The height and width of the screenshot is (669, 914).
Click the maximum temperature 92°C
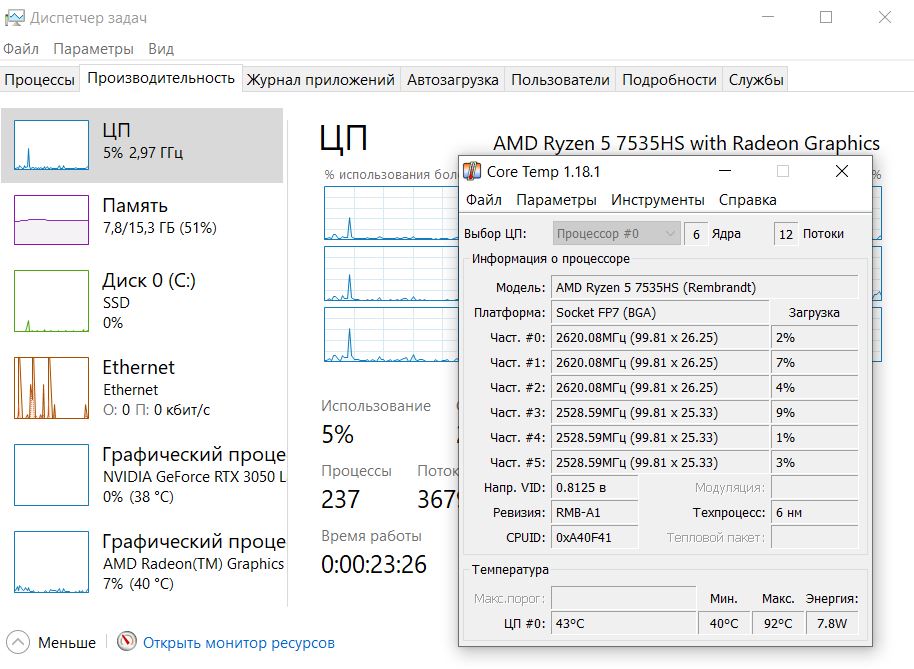[x=778, y=624]
